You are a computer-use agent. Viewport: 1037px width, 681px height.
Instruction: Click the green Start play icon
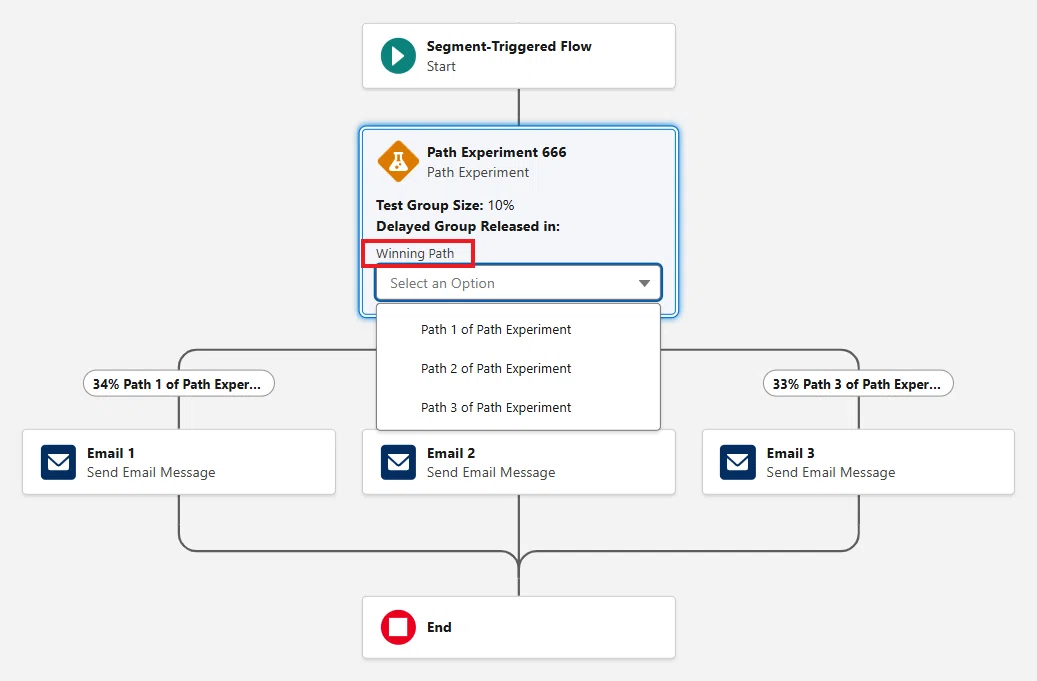(x=398, y=56)
